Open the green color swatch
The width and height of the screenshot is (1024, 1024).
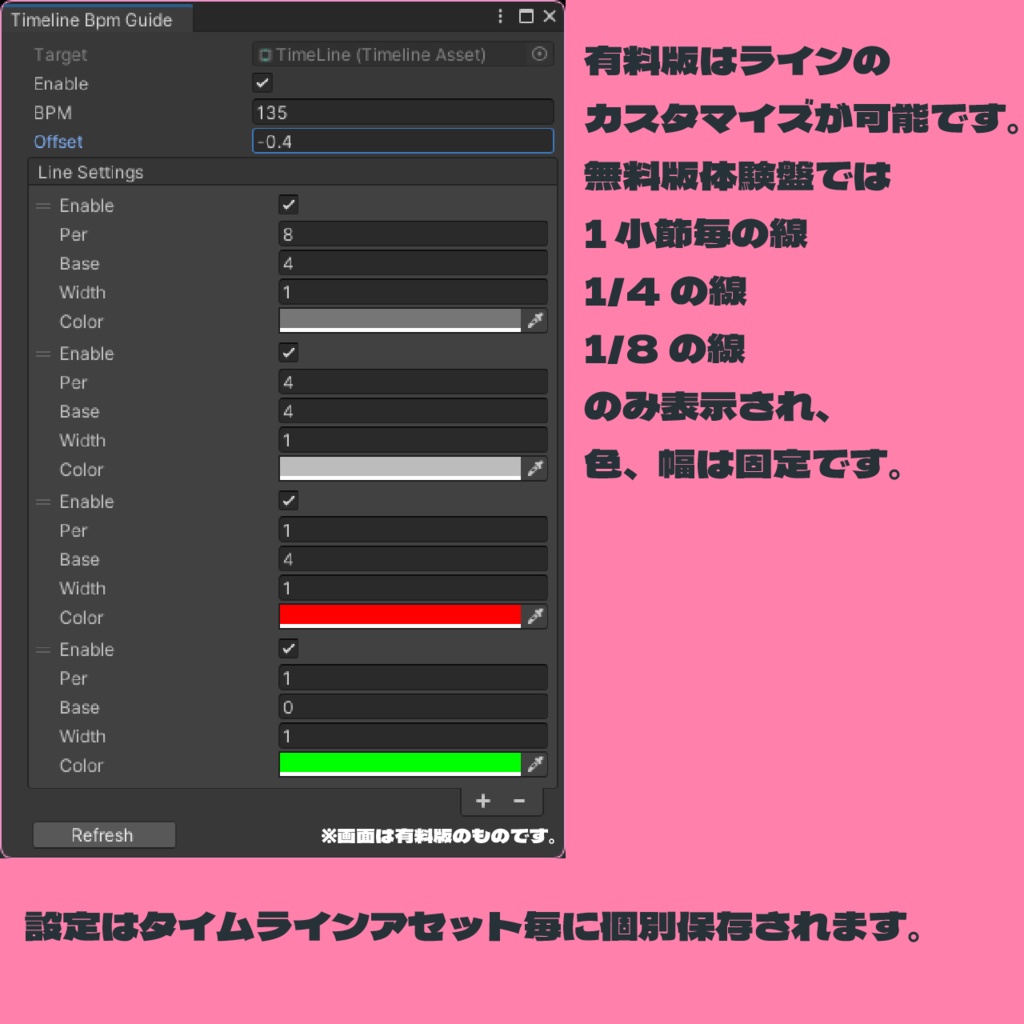[400, 765]
